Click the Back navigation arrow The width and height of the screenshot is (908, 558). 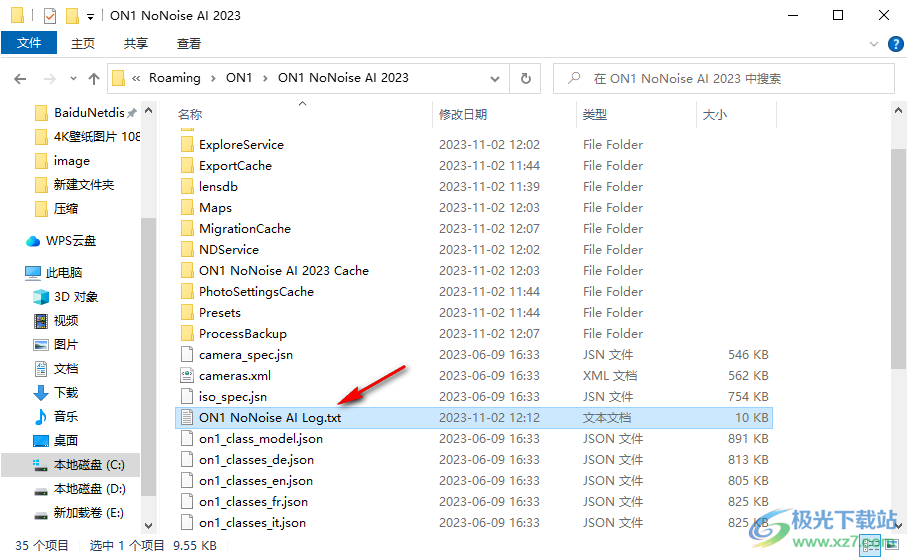20,79
